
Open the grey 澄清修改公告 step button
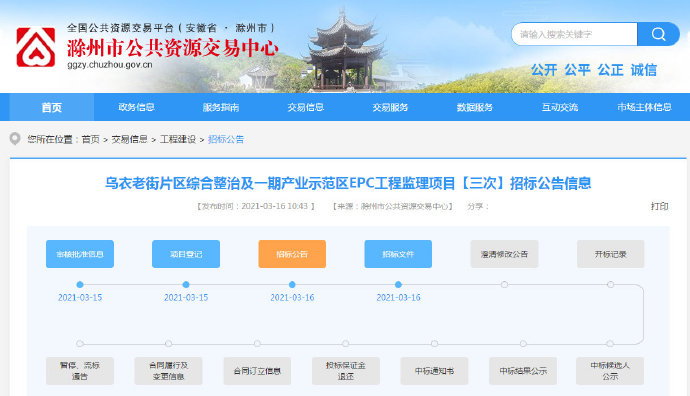504,254
